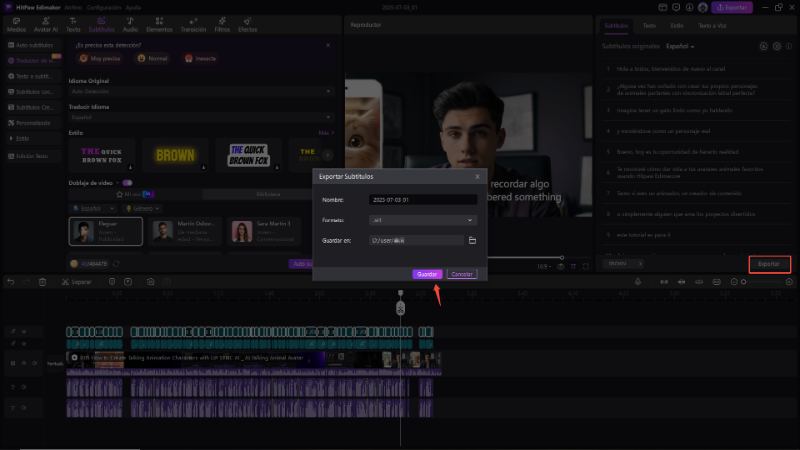The image size is (800, 450).
Task: Select the Sara Martin voice card
Action: (262, 231)
